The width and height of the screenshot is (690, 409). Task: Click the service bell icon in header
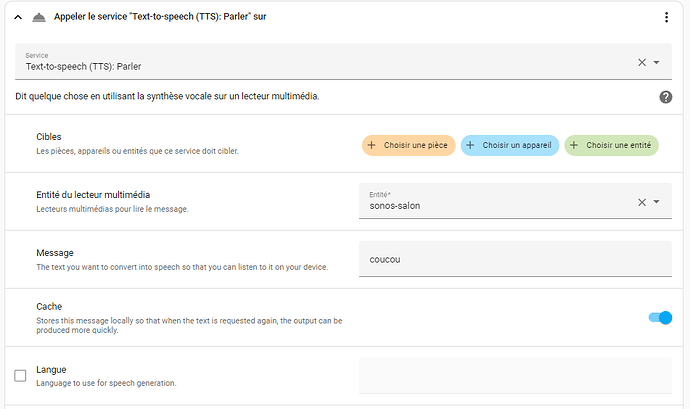coord(39,17)
